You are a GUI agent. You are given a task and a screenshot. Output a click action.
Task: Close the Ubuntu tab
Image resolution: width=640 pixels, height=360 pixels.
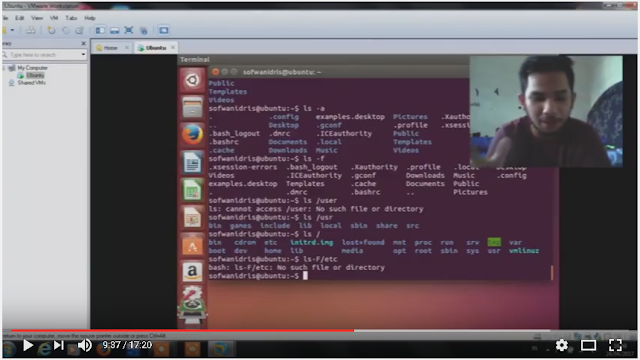point(173,47)
